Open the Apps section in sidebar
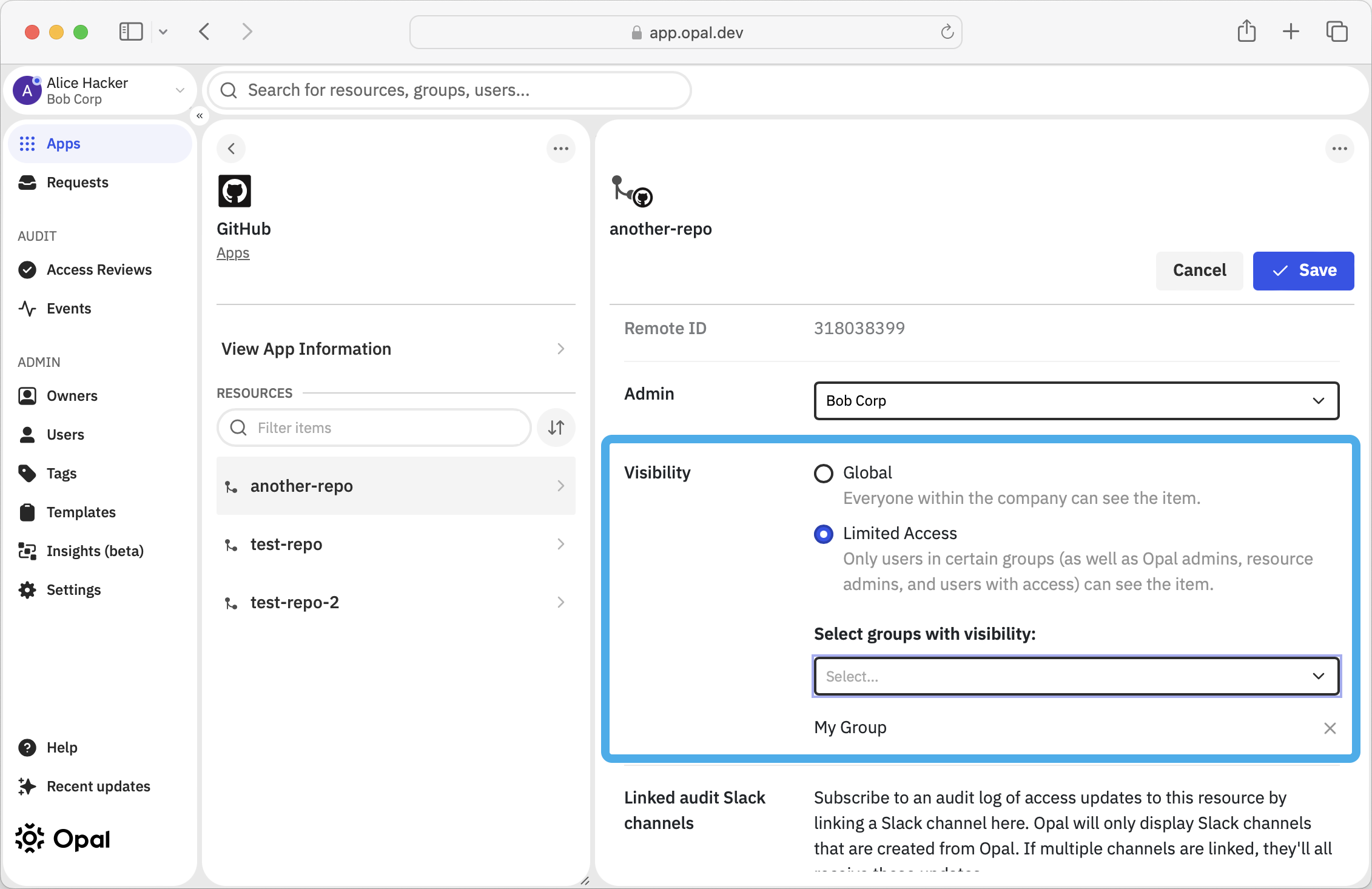1372x889 pixels. (100, 144)
